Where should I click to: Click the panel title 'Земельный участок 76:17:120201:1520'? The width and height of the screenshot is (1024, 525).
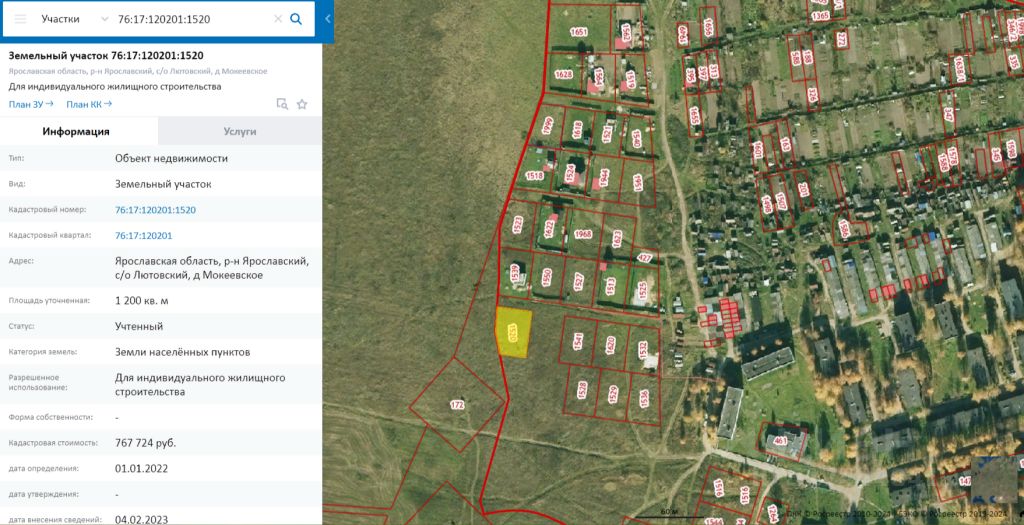click(106, 56)
